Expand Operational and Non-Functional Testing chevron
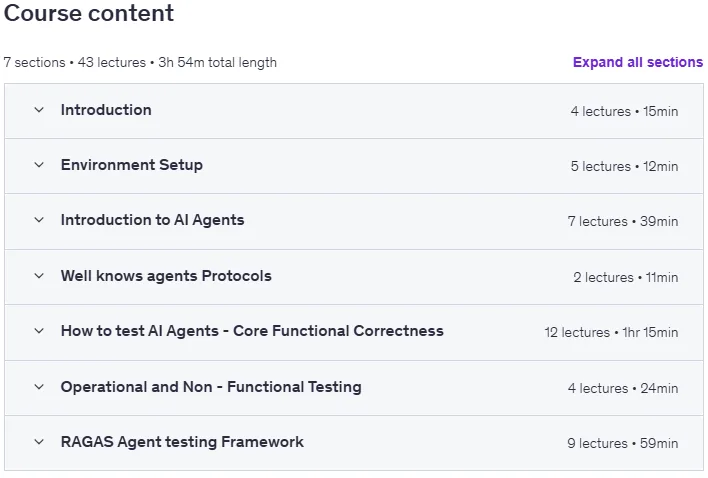 (39, 387)
